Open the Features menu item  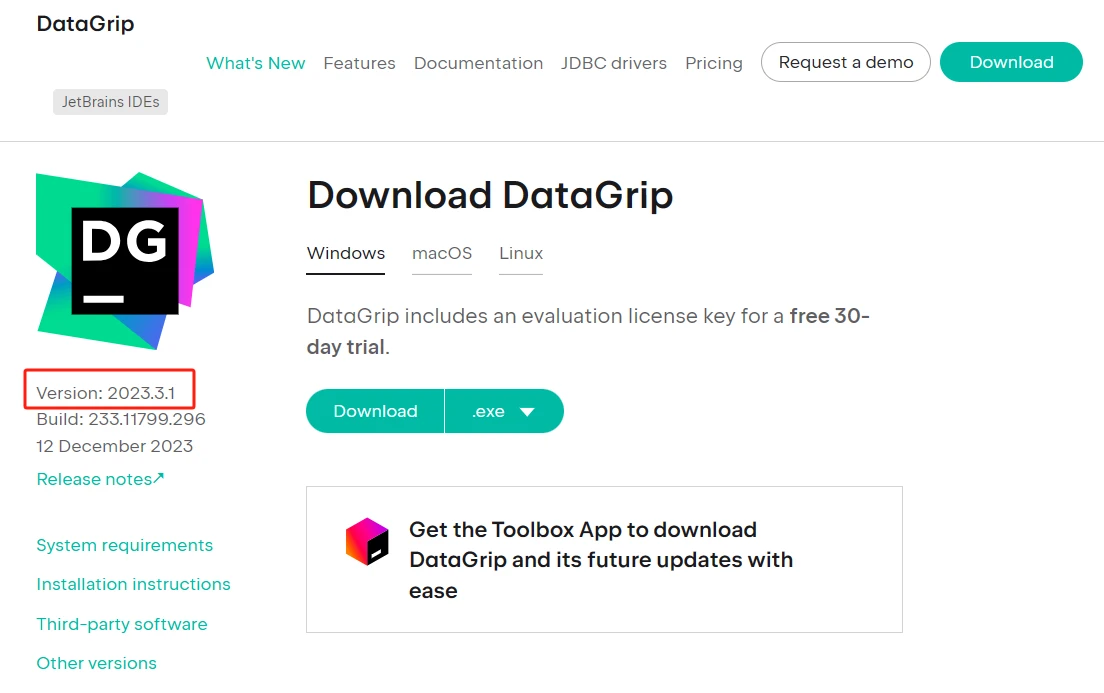(359, 63)
